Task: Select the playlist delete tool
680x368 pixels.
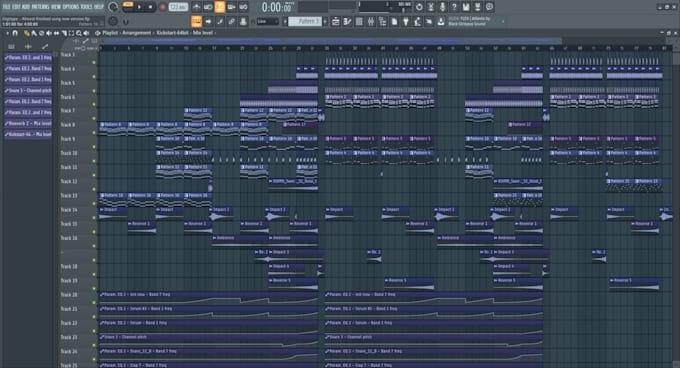Action: [x=42, y=33]
